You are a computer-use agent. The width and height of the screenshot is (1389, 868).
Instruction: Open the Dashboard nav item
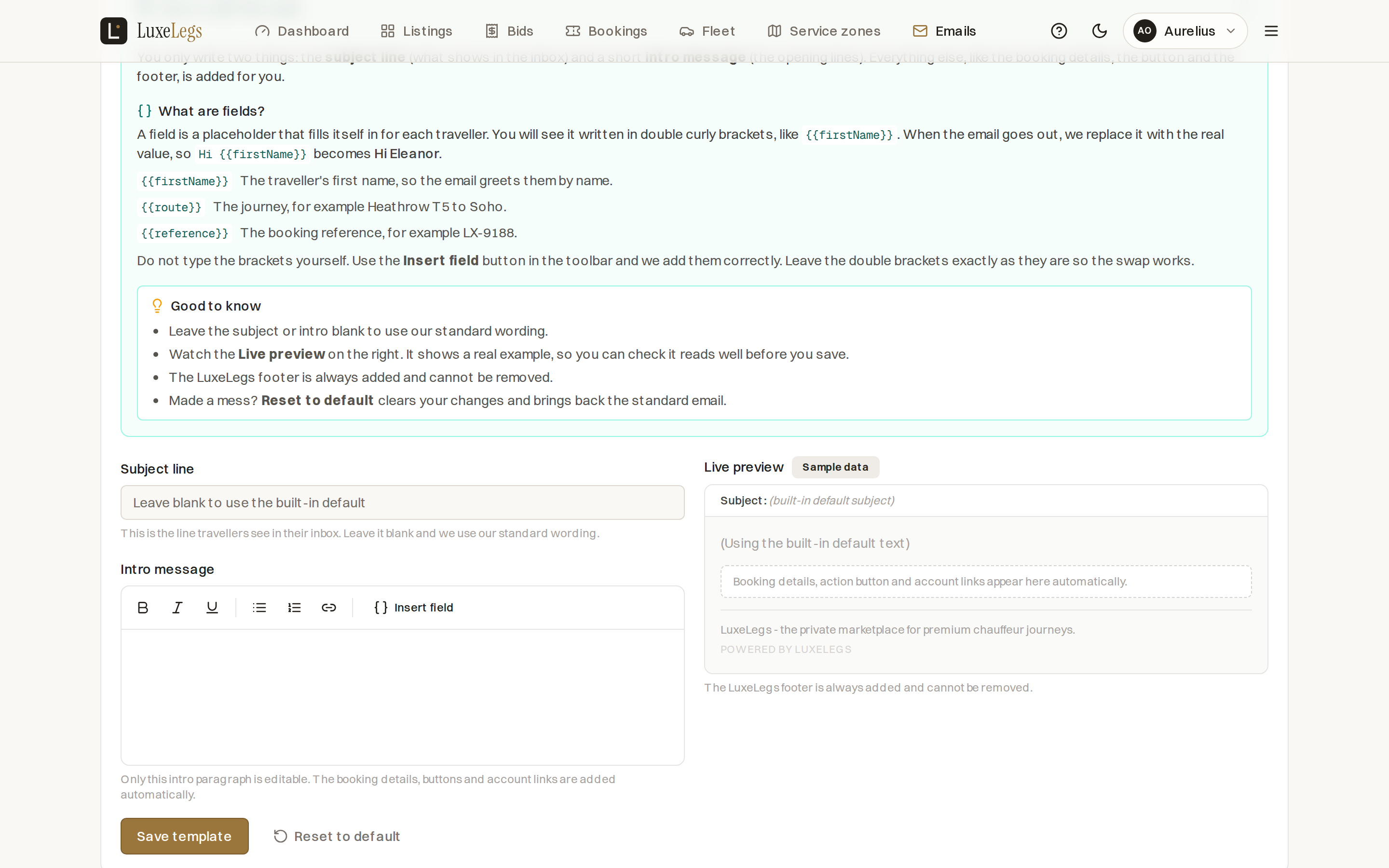tap(302, 31)
